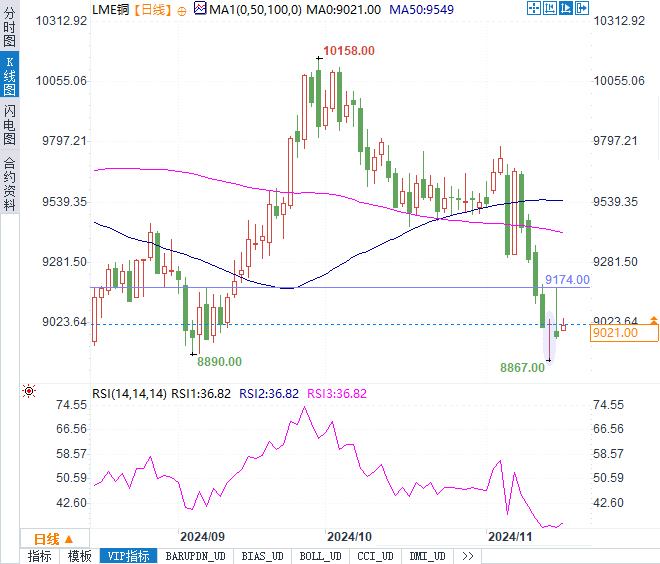The width and height of the screenshot is (660, 564).
Task: Click the red sun icon beside RSI panel
Action: pos(29,391)
